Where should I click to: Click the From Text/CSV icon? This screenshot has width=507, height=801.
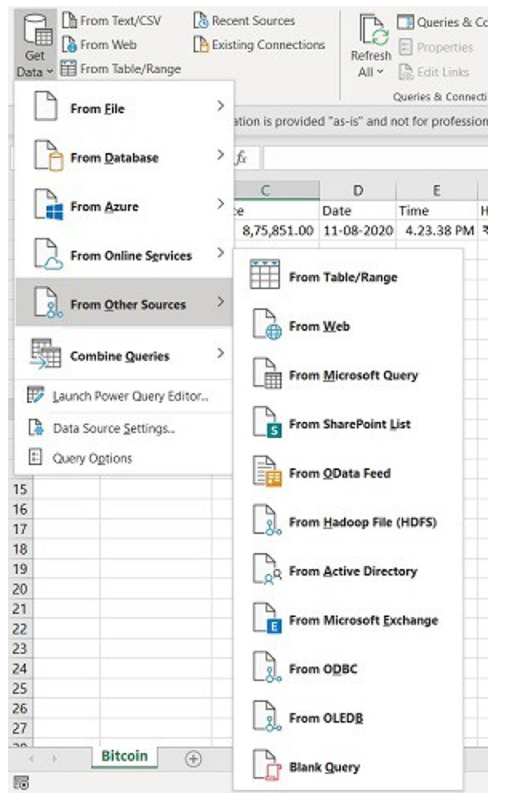click(69, 20)
